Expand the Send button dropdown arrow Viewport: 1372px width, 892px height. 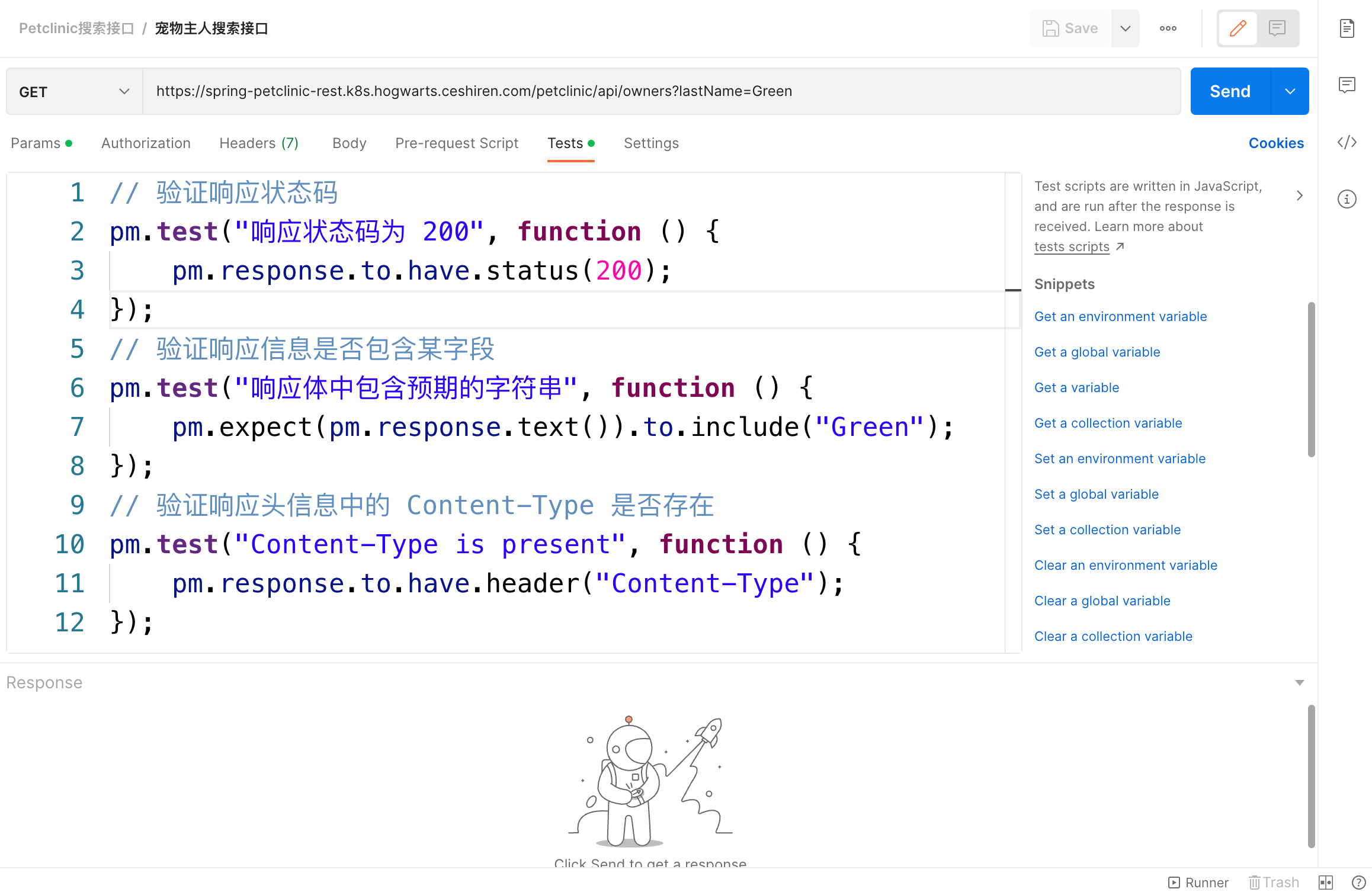(x=1290, y=91)
